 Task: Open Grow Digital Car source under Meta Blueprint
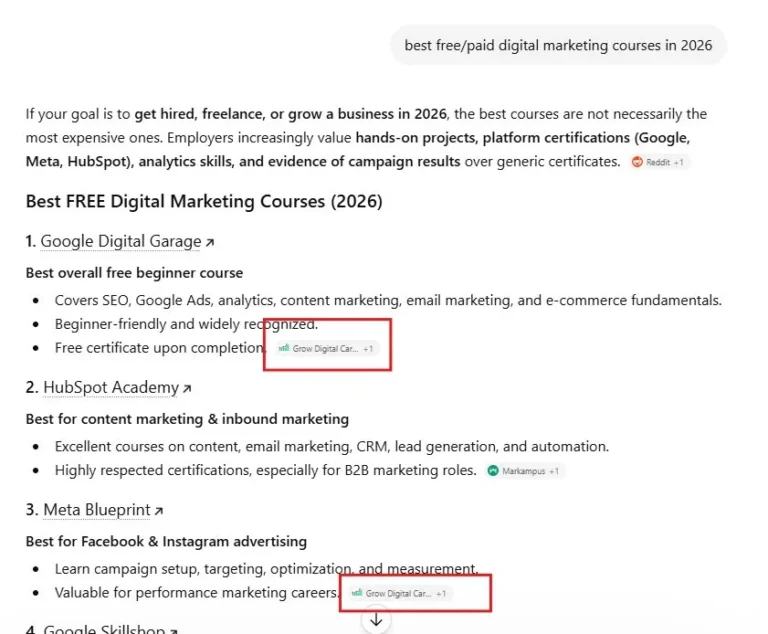pyautogui.click(x=400, y=593)
